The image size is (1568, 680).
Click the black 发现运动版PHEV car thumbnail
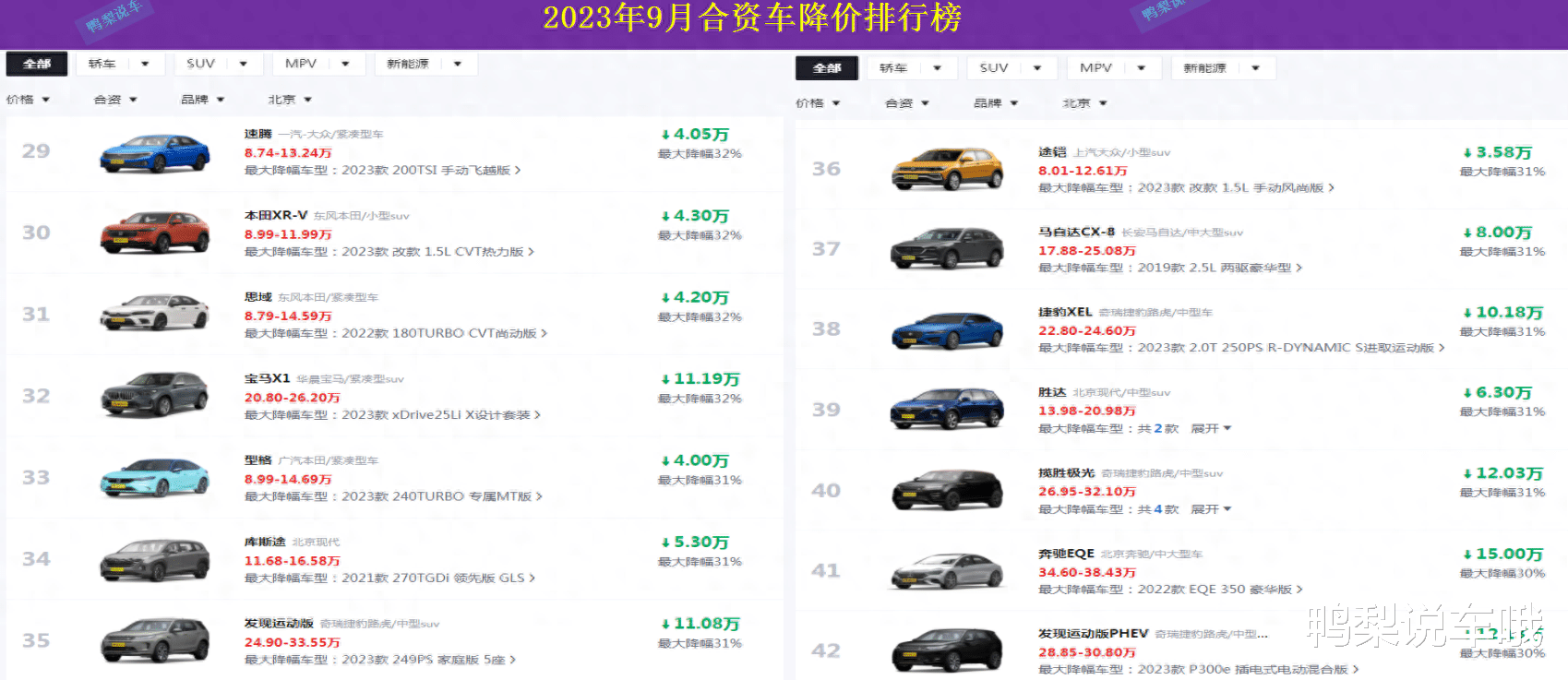[x=947, y=650]
